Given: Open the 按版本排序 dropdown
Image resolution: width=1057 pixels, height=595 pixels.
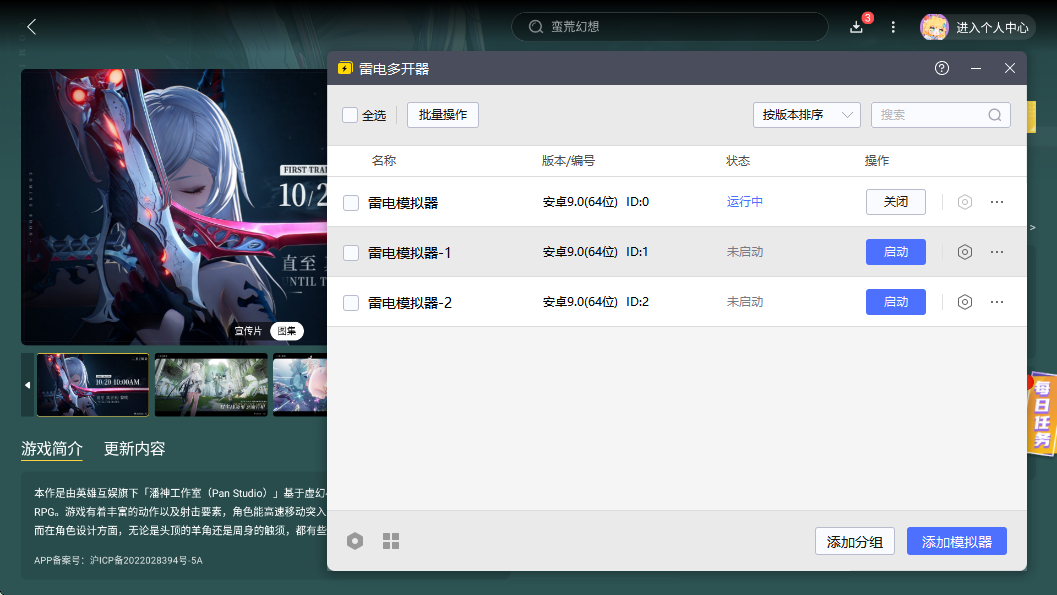Looking at the screenshot, I should 806,115.
